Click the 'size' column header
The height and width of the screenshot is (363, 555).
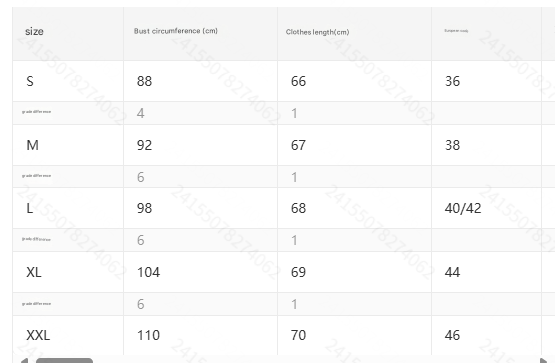click(x=34, y=31)
